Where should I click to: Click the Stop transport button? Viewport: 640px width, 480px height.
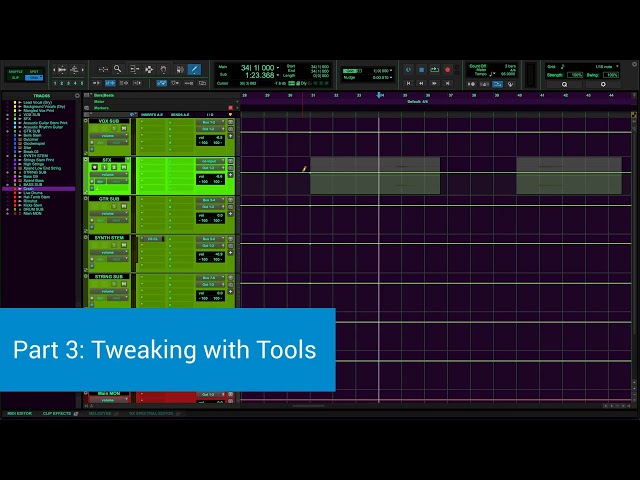point(422,70)
